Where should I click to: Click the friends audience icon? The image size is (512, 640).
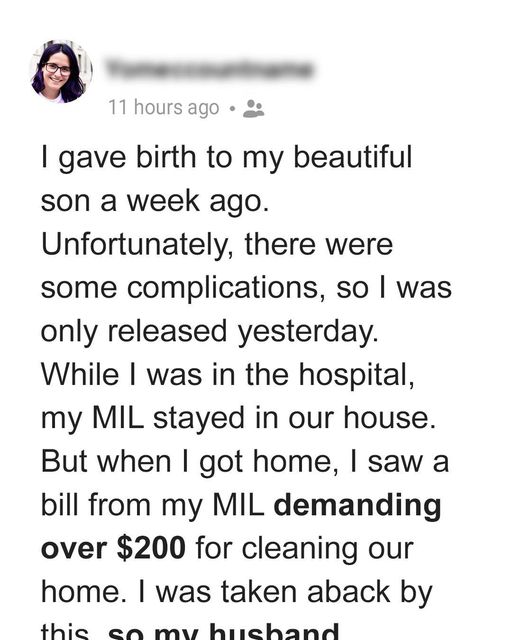pos(254,109)
